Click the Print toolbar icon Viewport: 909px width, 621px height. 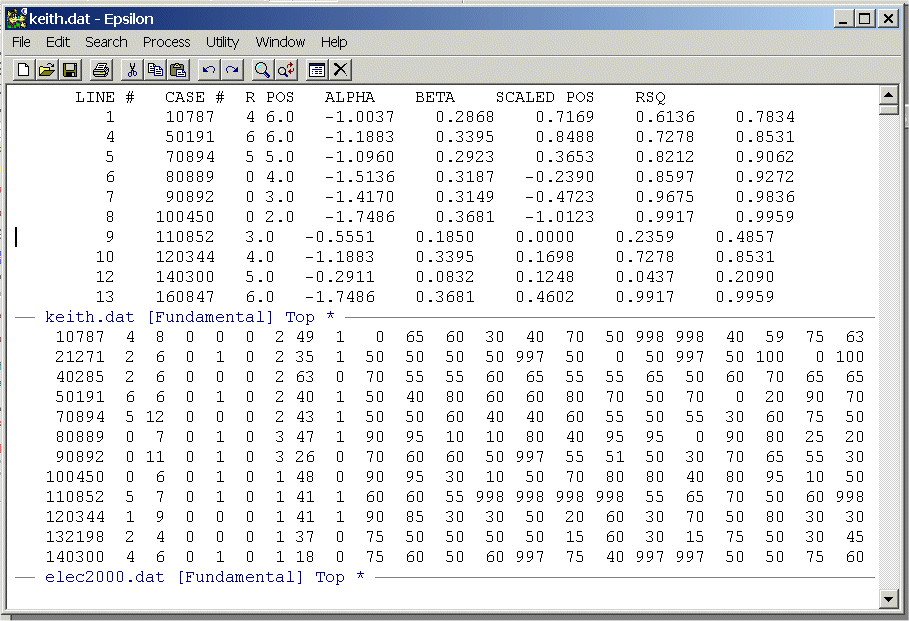click(x=100, y=69)
